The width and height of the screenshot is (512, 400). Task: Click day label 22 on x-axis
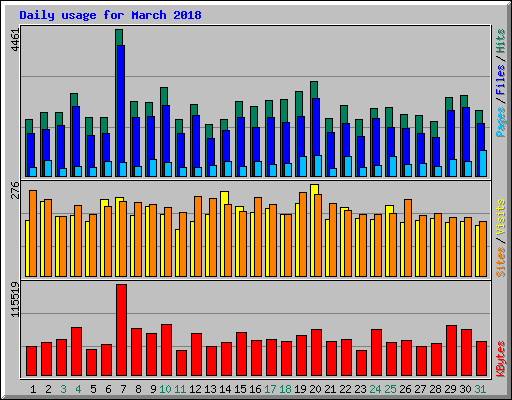click(345, 389)
